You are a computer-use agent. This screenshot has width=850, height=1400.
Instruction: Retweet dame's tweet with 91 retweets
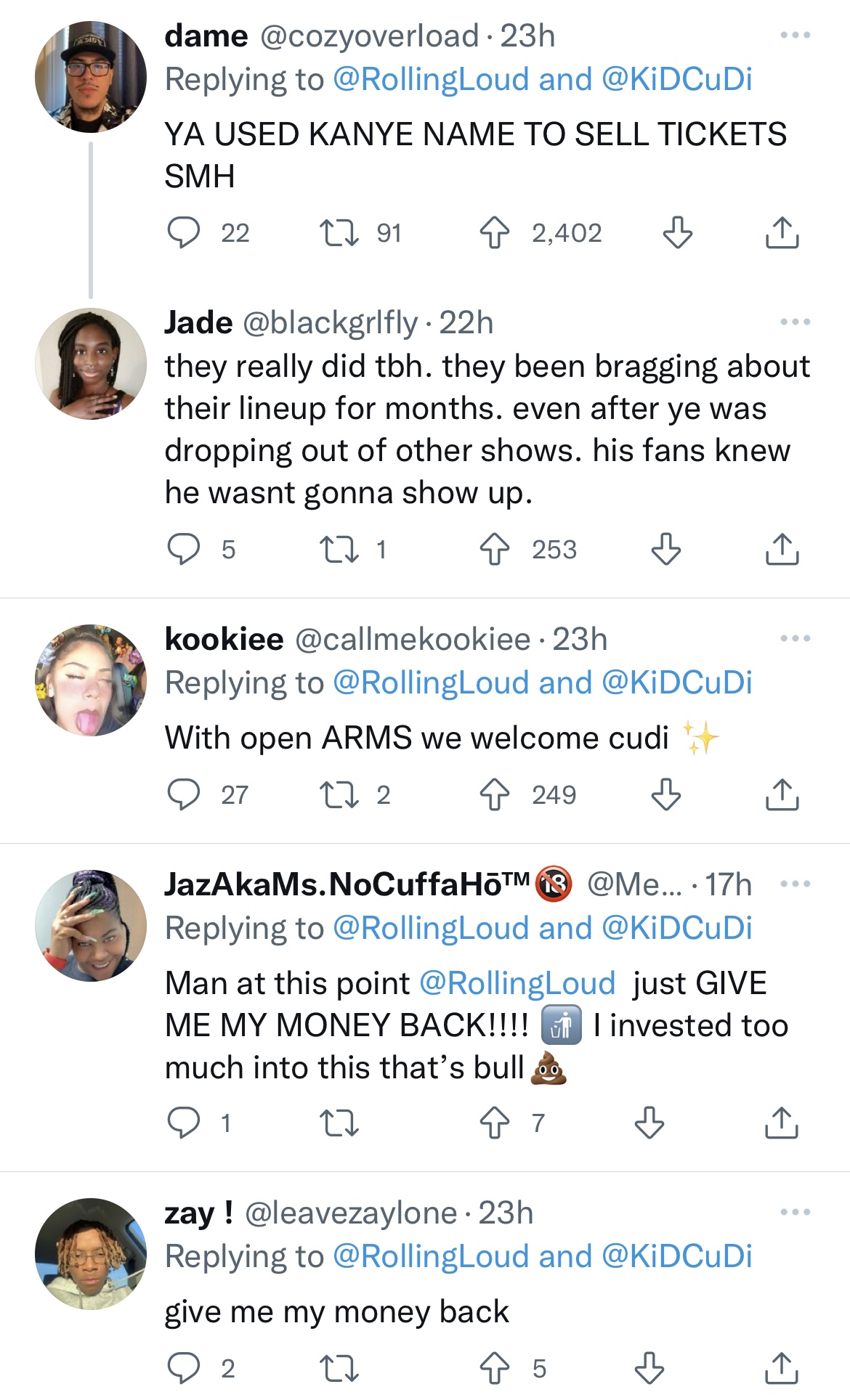(339, 233)
